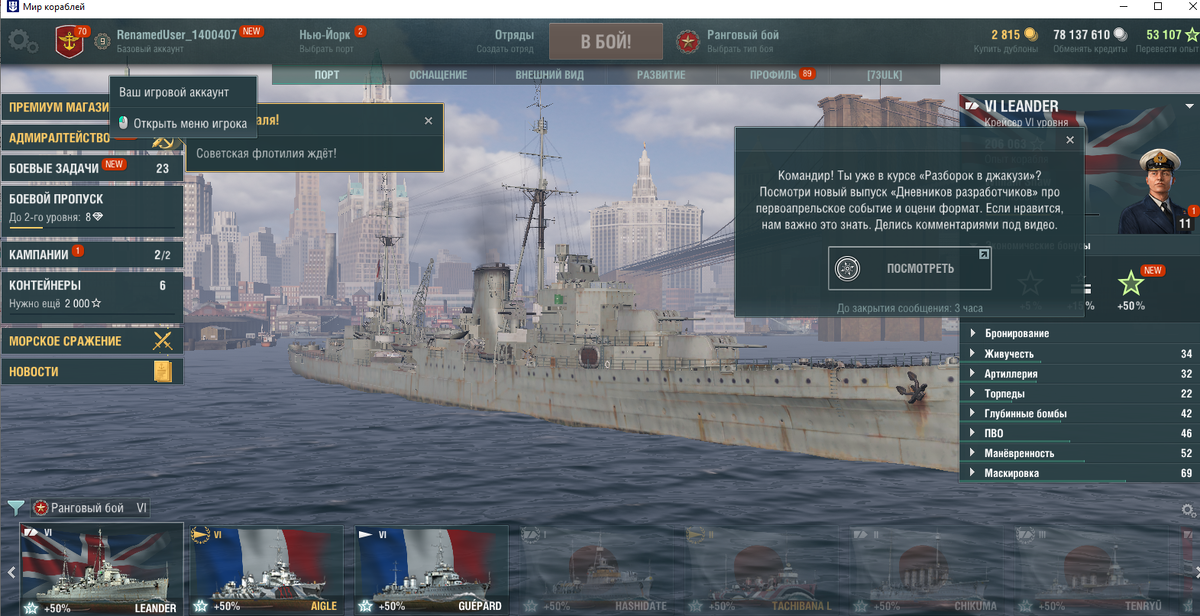Click the clan anchor emblem badge
The width and height of the screenshot is (1200, 616).
[70, 42]
